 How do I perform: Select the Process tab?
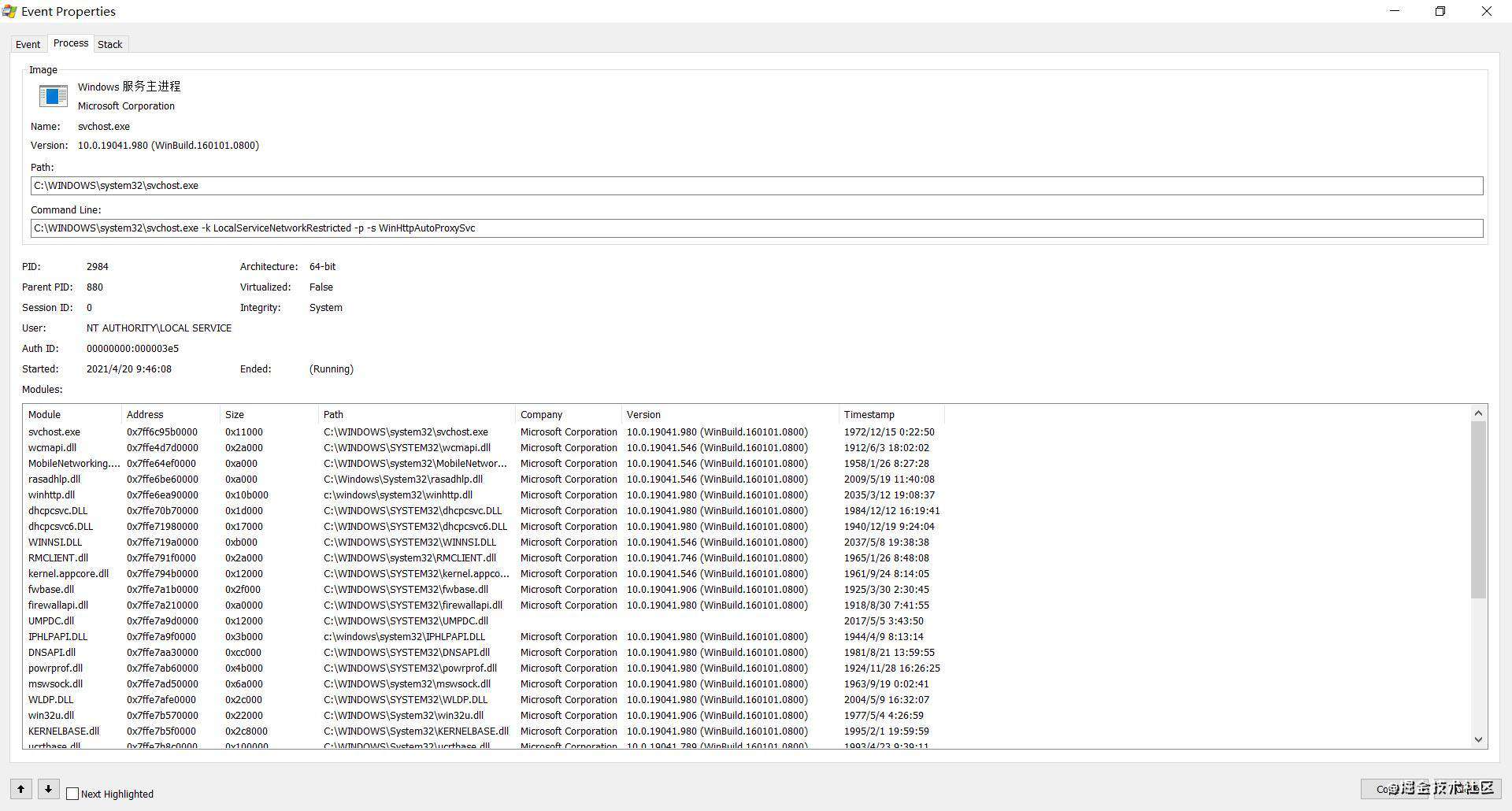coord(70,43)
